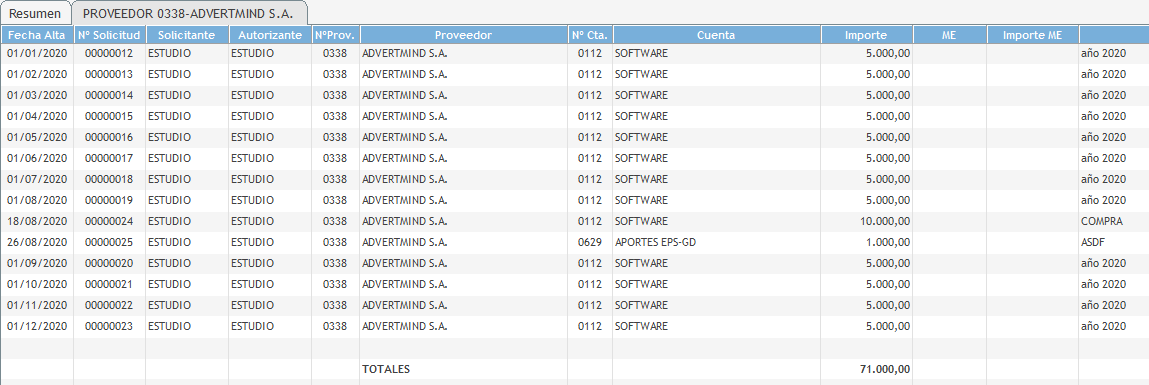Screen dimensions: 1149x385
Task: Click request number 00000020
Action: point(109,263)
